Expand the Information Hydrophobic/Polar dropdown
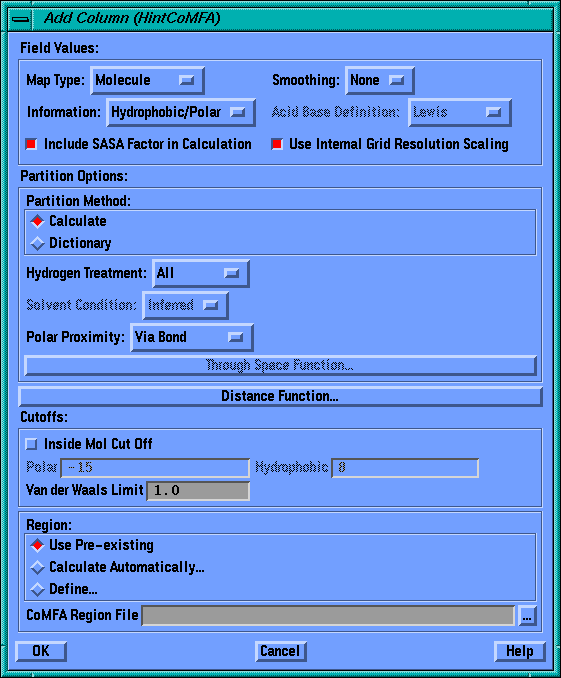 (x=181, y=112)
